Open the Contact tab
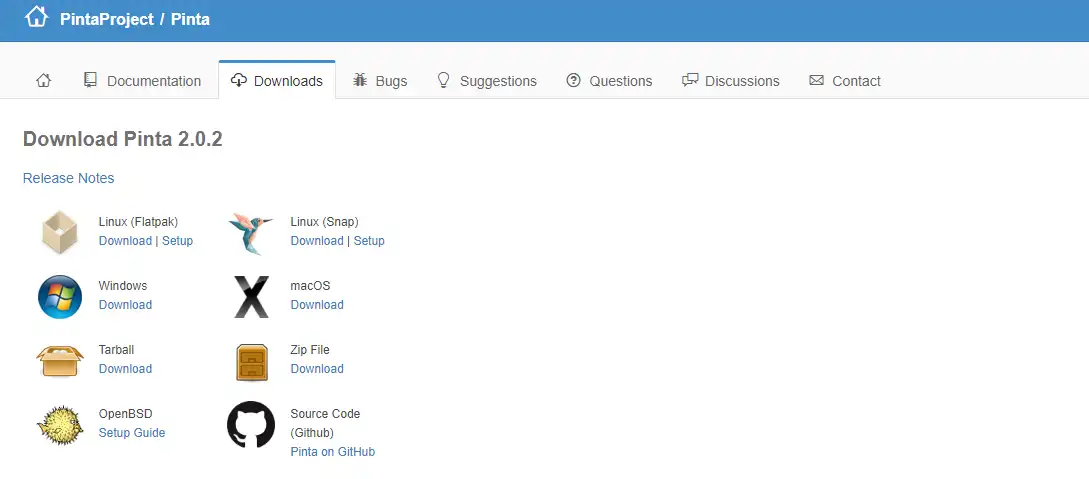The width and height of the screenshot is (1089, 479). (x=845, y=81)
